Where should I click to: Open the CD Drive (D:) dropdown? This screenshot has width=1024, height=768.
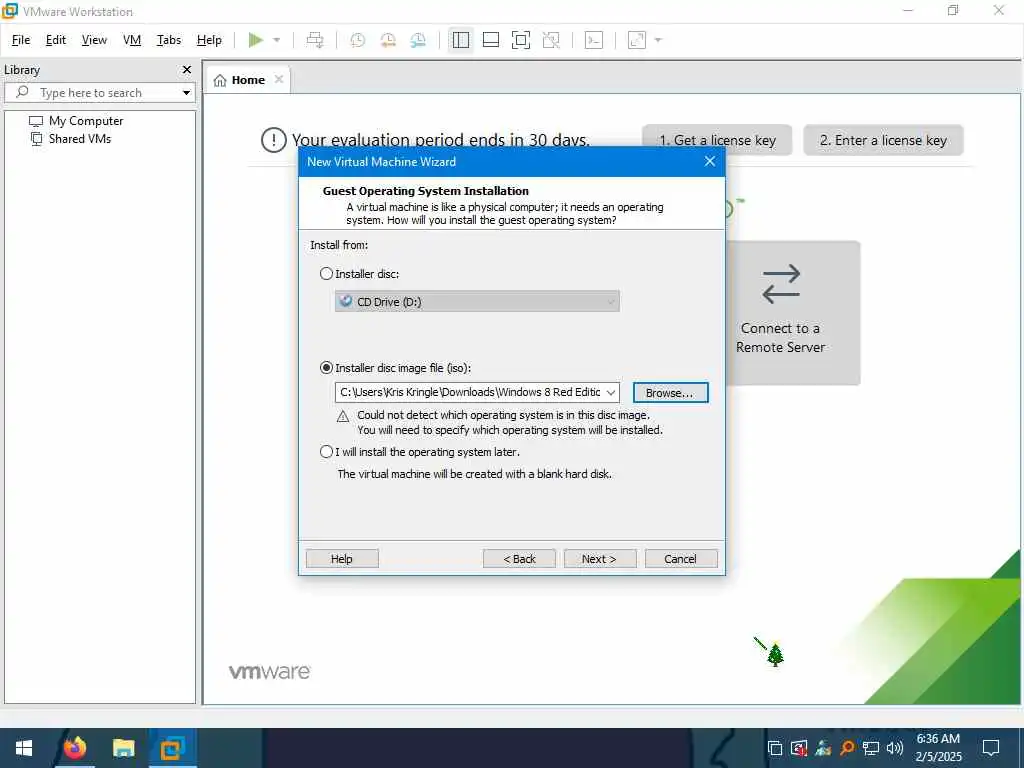(477, 301)
